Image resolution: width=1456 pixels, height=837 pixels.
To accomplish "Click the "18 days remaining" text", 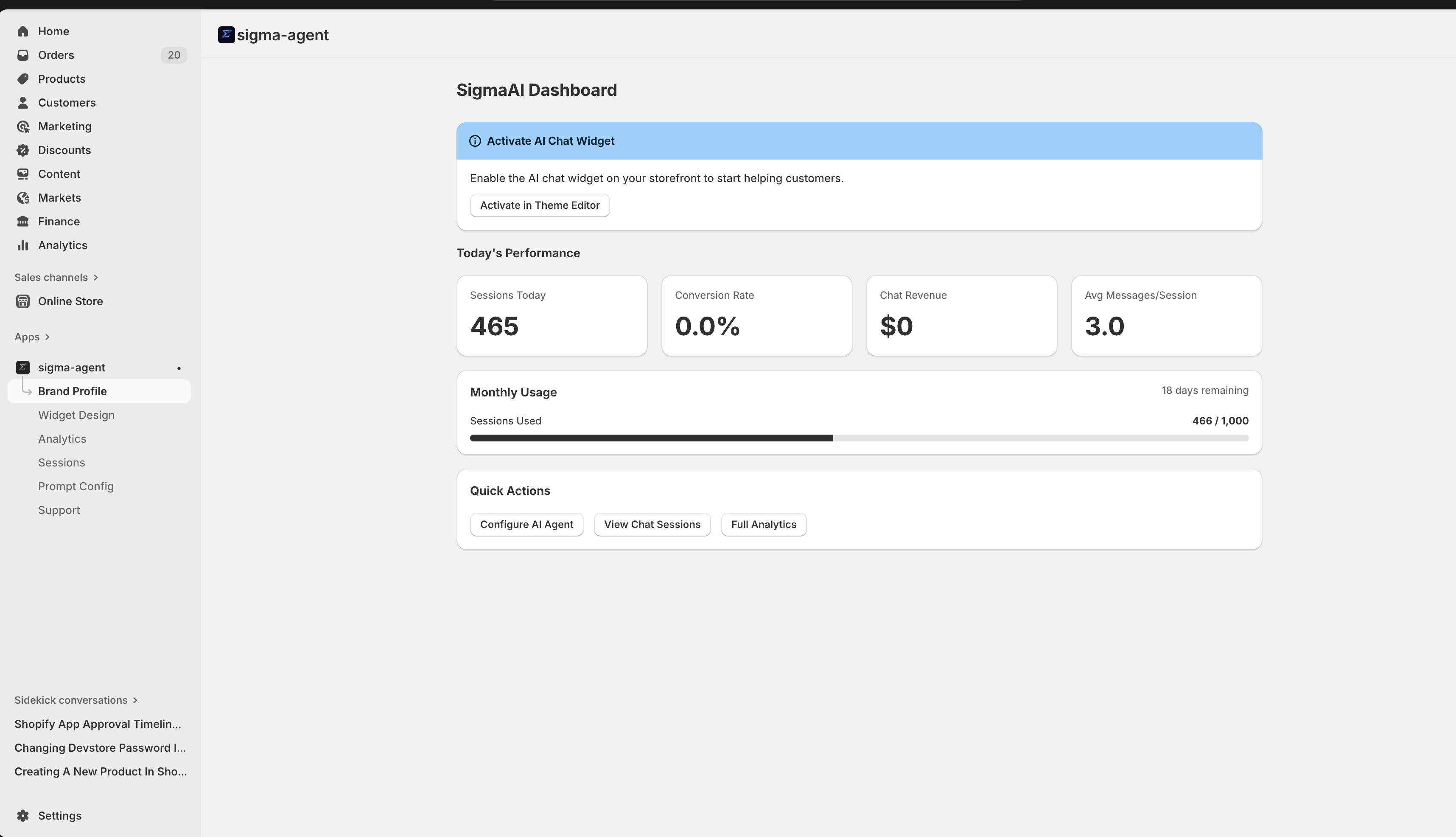I will pos(1205,390).
